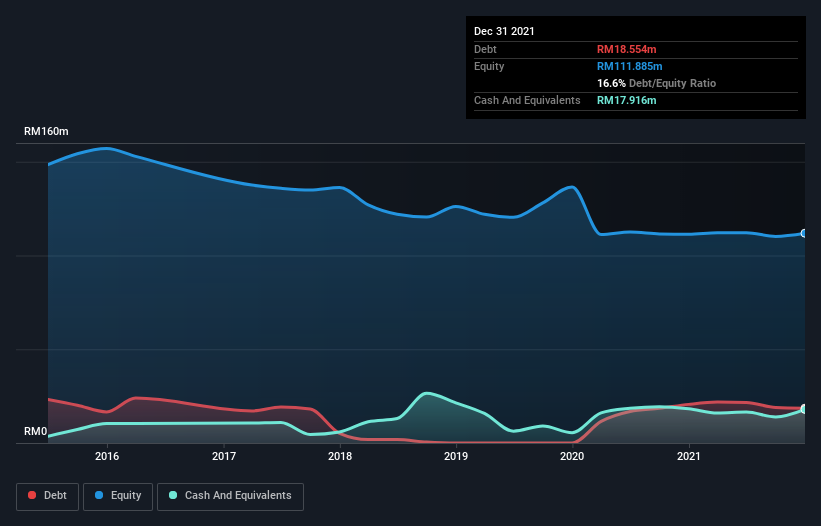821x526 pixels.
Task: Click the RM160m y-axis label
Action: click(x=46, y=131)
